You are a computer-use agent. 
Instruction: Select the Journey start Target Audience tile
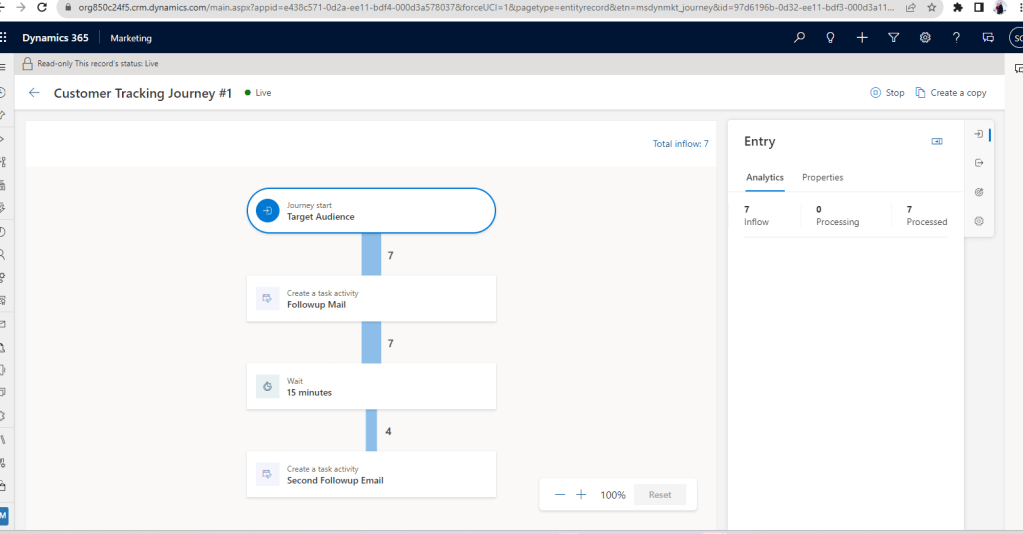[371, 210]
